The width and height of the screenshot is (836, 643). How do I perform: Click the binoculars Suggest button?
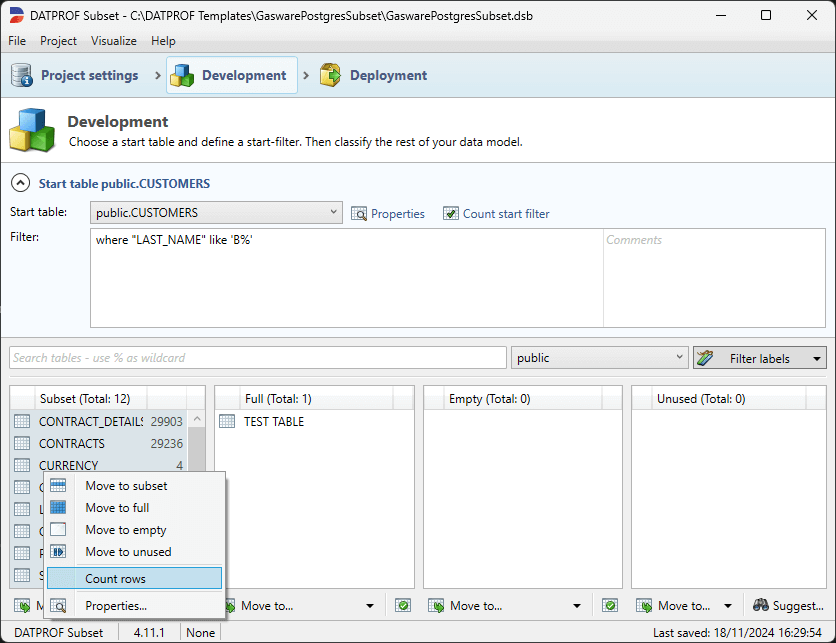tap(788, 605)
